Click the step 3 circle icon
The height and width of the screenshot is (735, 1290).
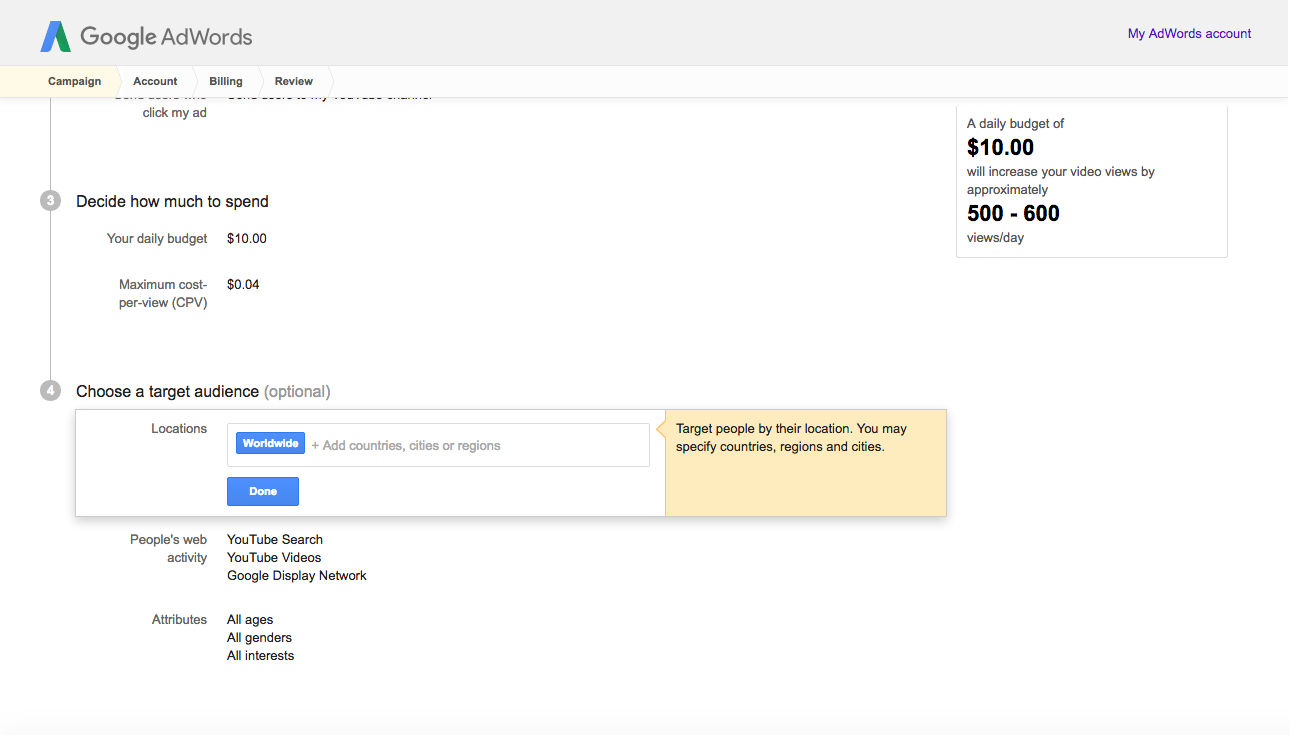pos(50,201)
